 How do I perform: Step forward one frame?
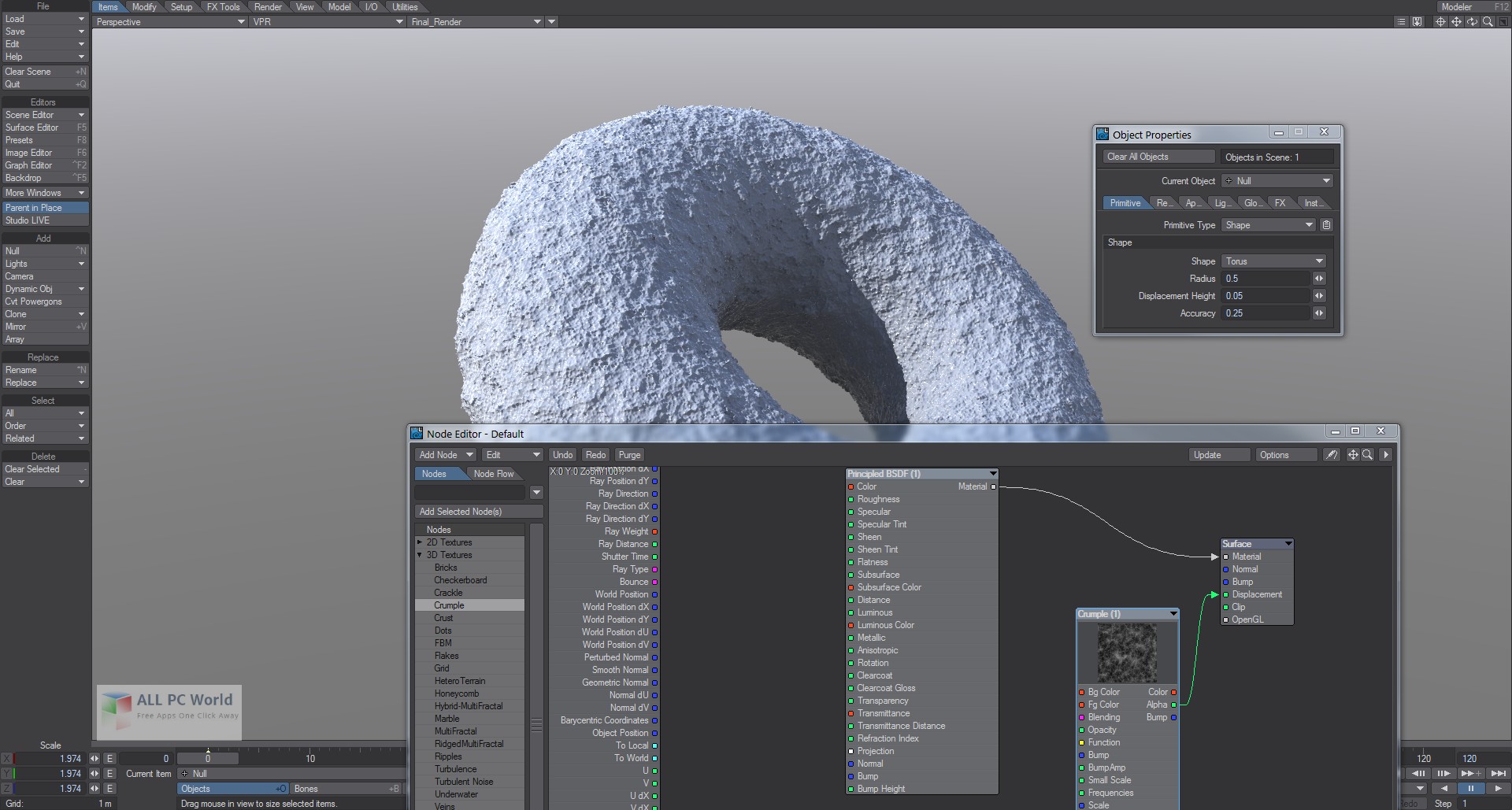(1443, 774)
